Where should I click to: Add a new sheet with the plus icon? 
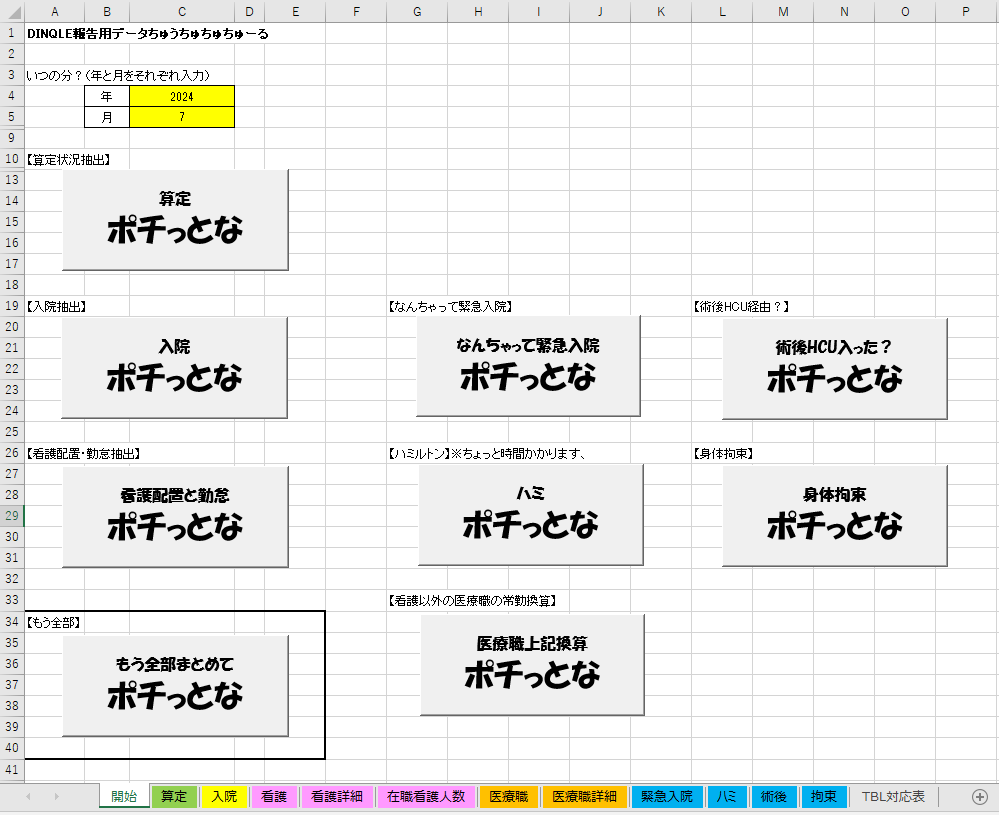tap(980, 797)
